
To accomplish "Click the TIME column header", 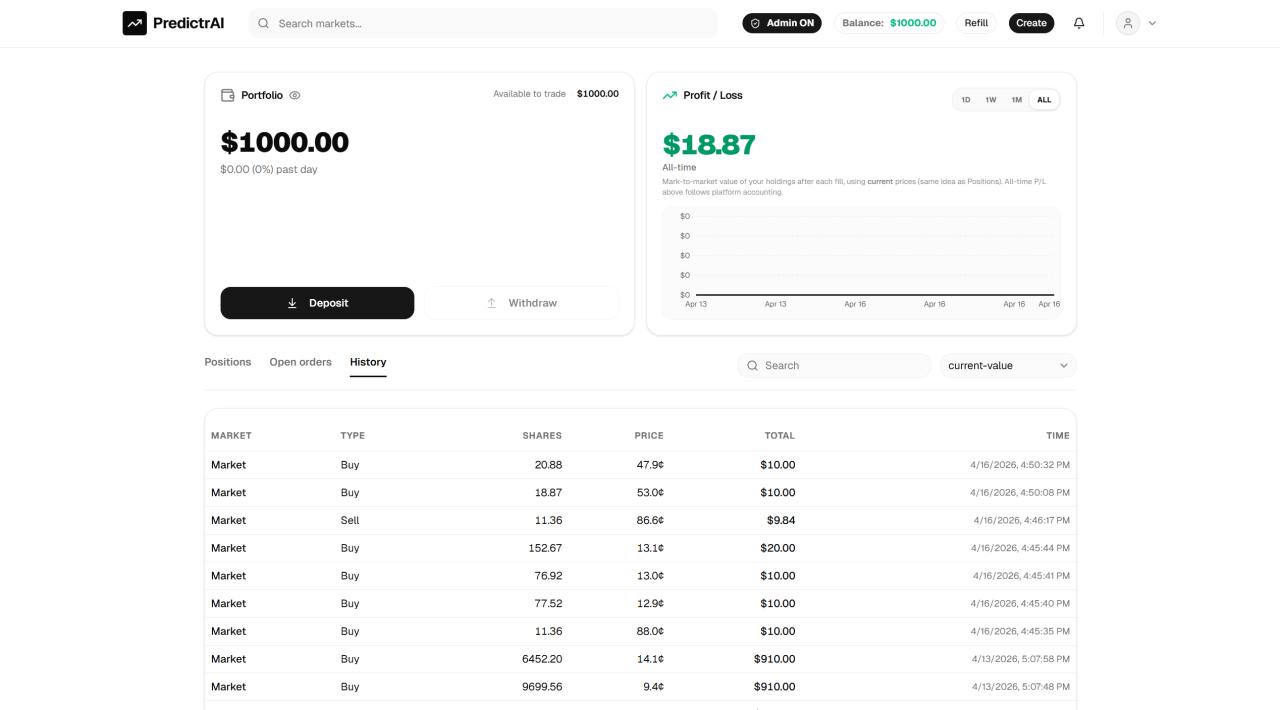I will pyautogui.click(x=1058, y=436).
